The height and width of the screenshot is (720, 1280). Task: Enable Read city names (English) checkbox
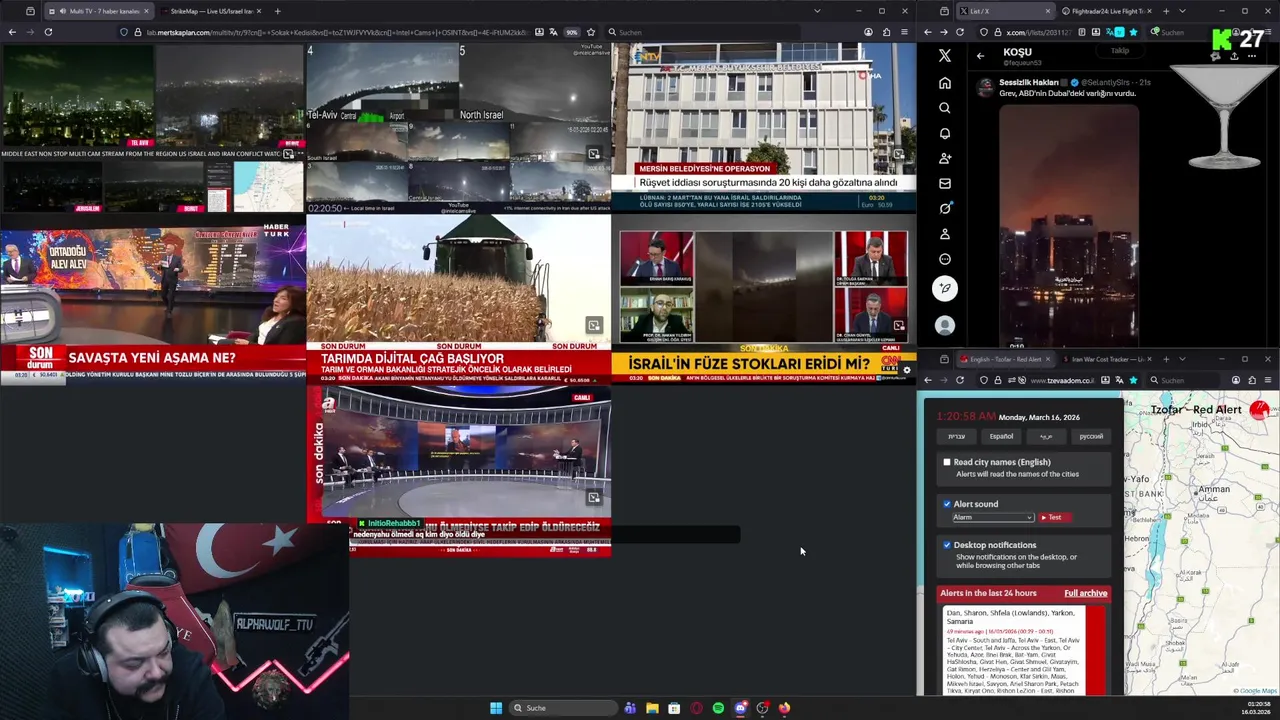tap(947, 462)
